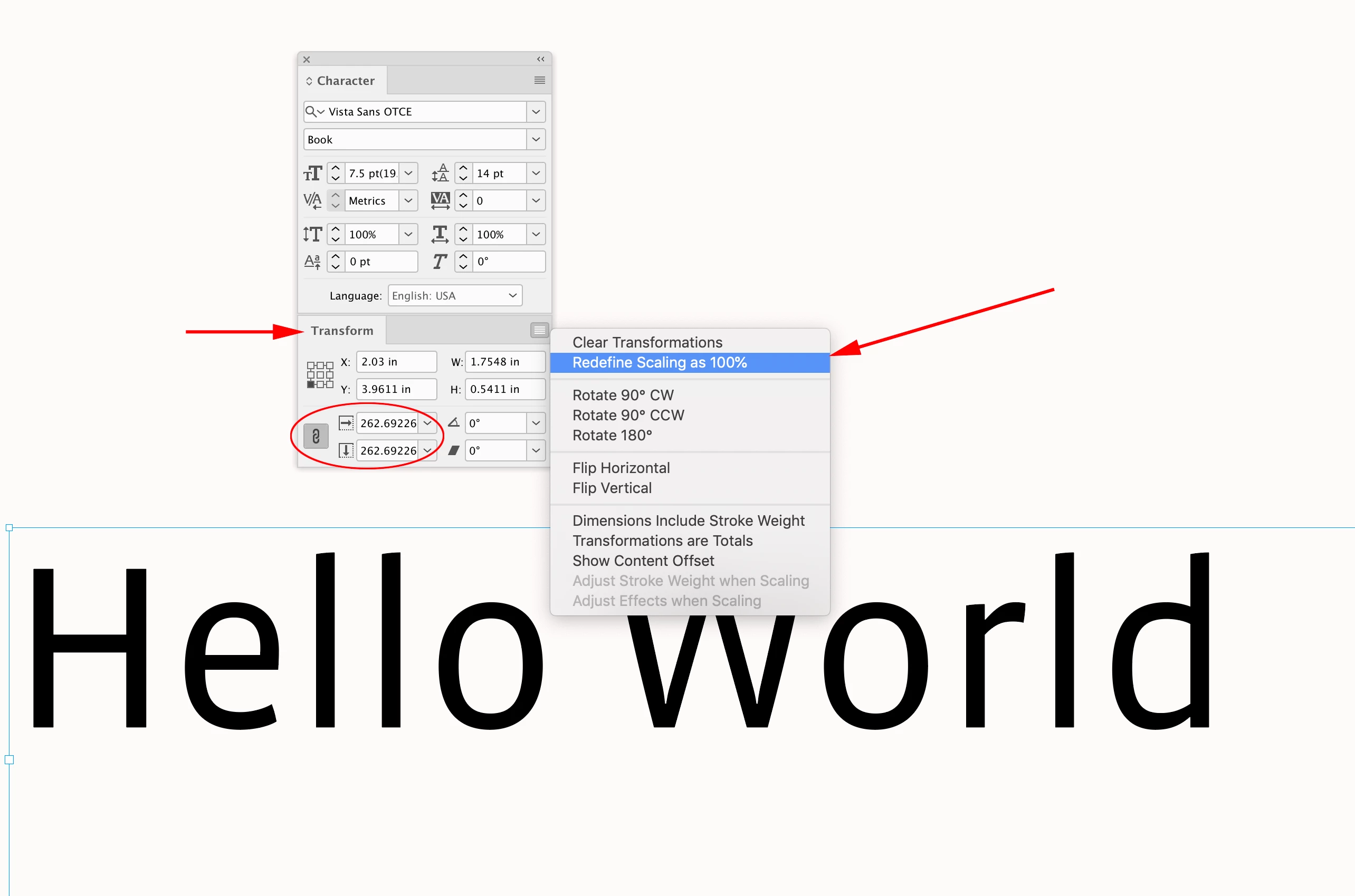Click the skew angle stepper arrows

463,262
